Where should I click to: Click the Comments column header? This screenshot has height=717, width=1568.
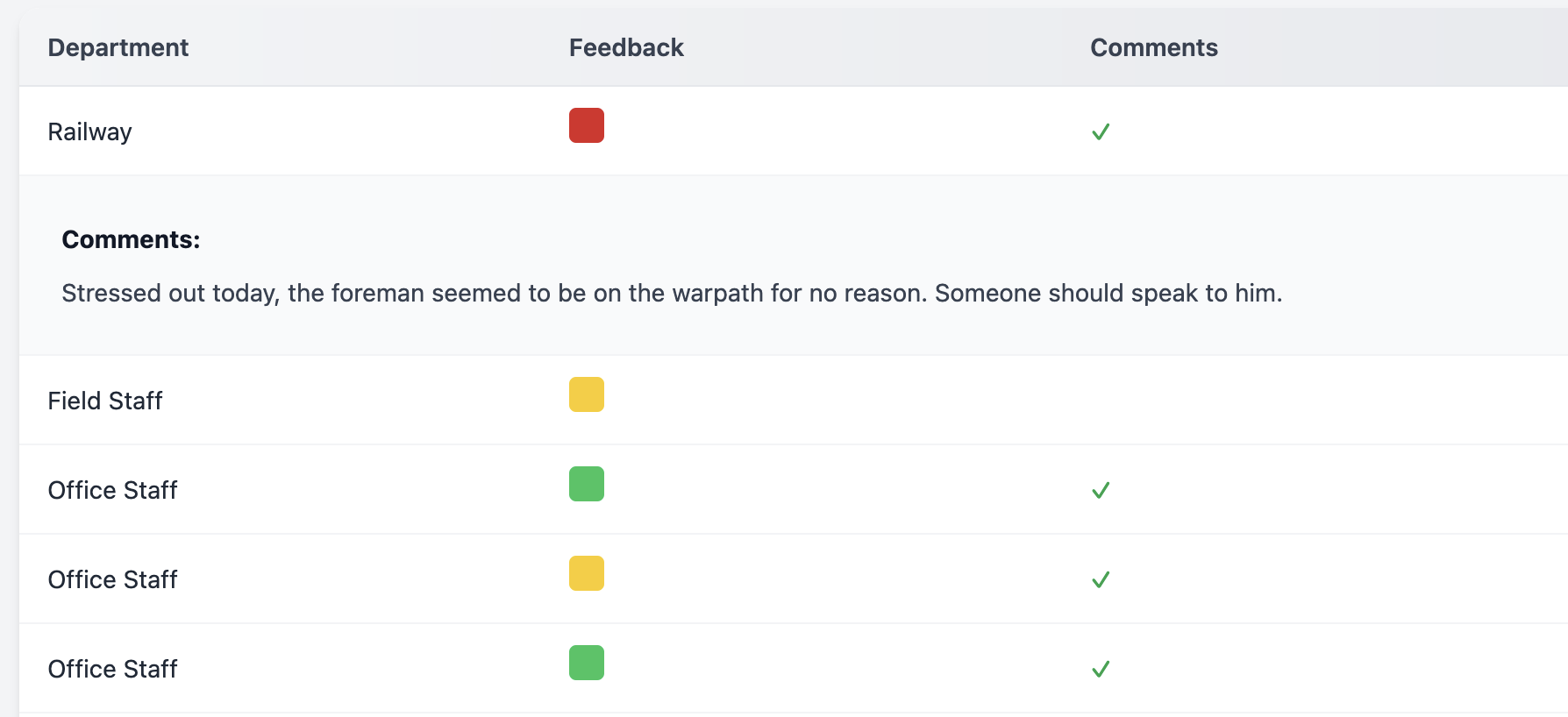pos(1153,47)
